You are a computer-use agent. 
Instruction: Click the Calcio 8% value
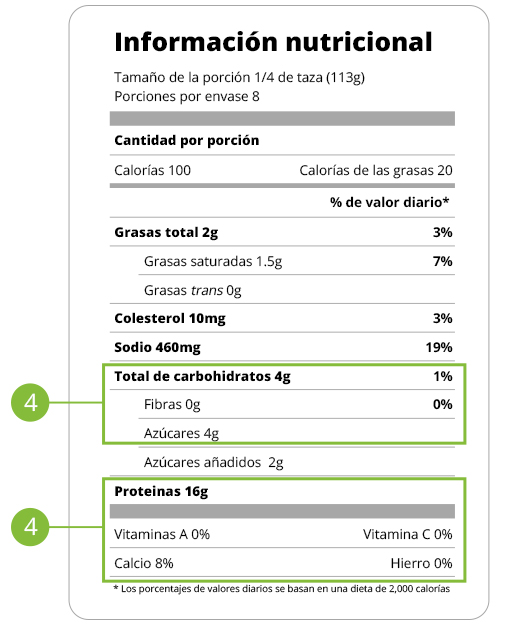click(x=143, y=564)
